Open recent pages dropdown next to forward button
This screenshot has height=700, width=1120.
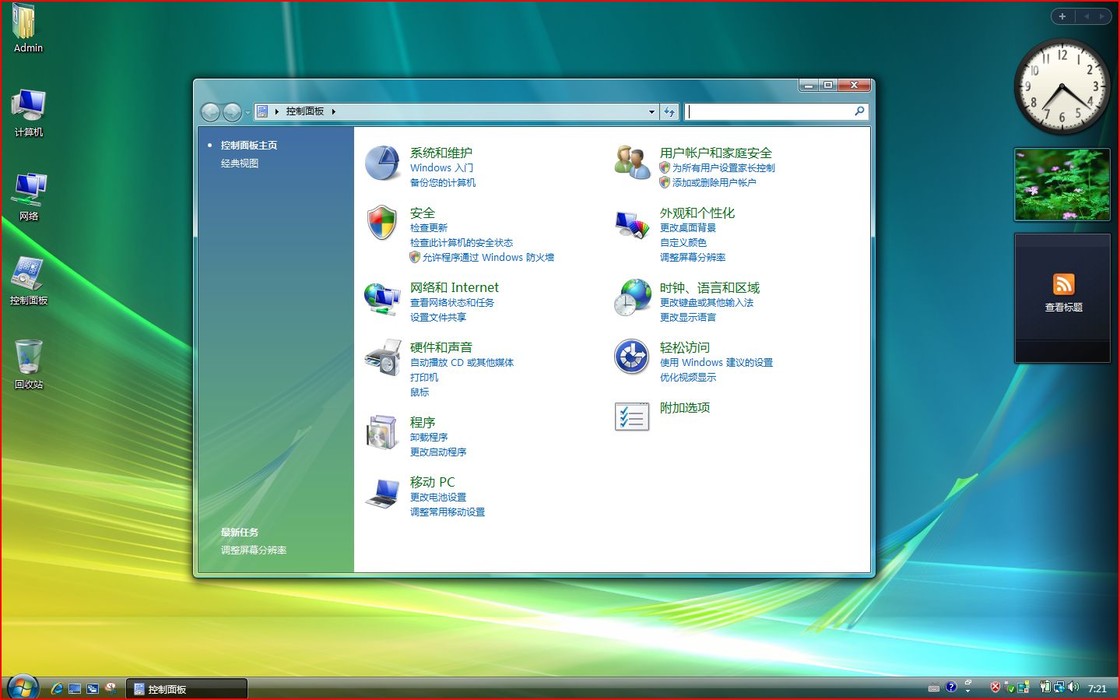[248, 112]
